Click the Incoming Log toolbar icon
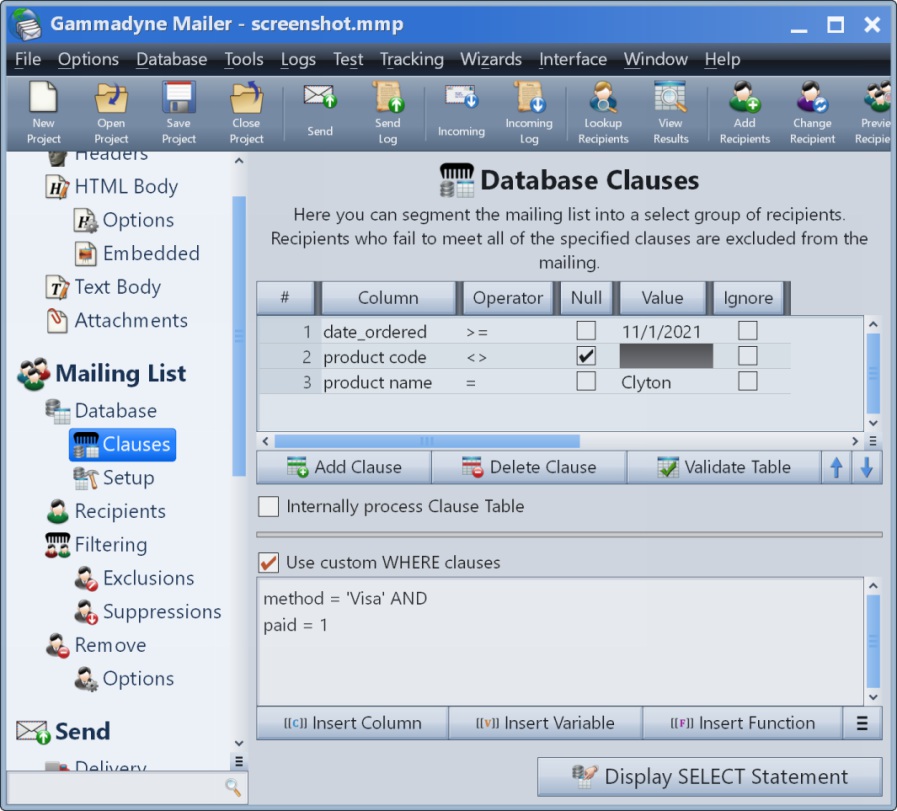Screen dimensions: 897x811 pos(528,113)
